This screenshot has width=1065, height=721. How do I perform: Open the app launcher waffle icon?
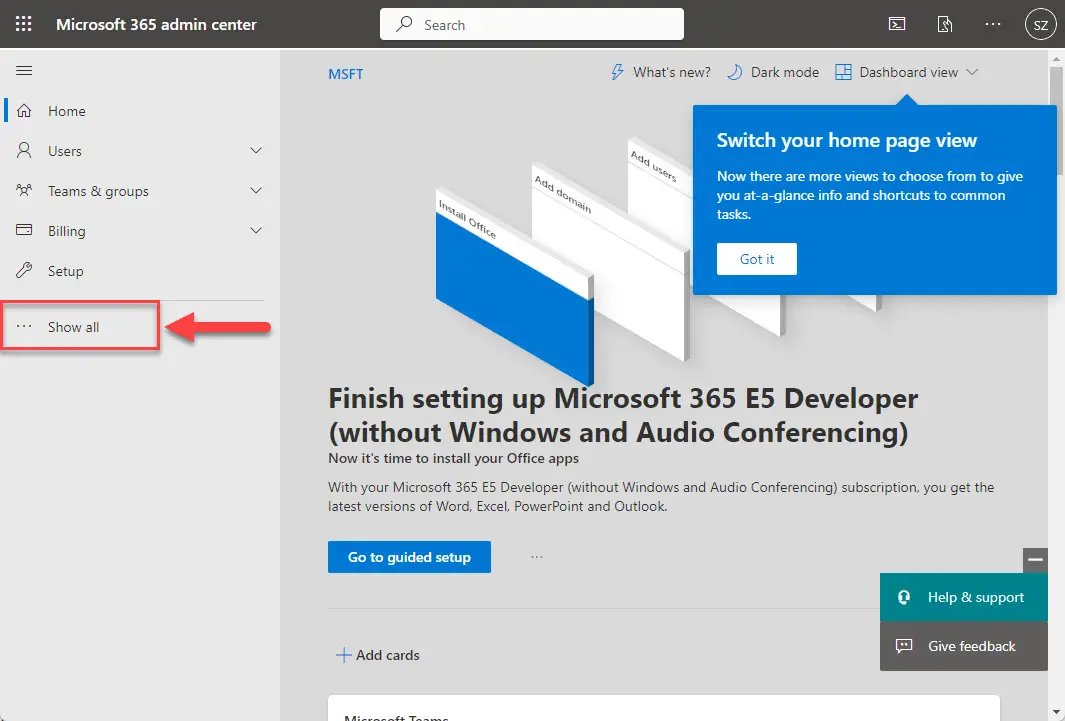tap(24, 24)
